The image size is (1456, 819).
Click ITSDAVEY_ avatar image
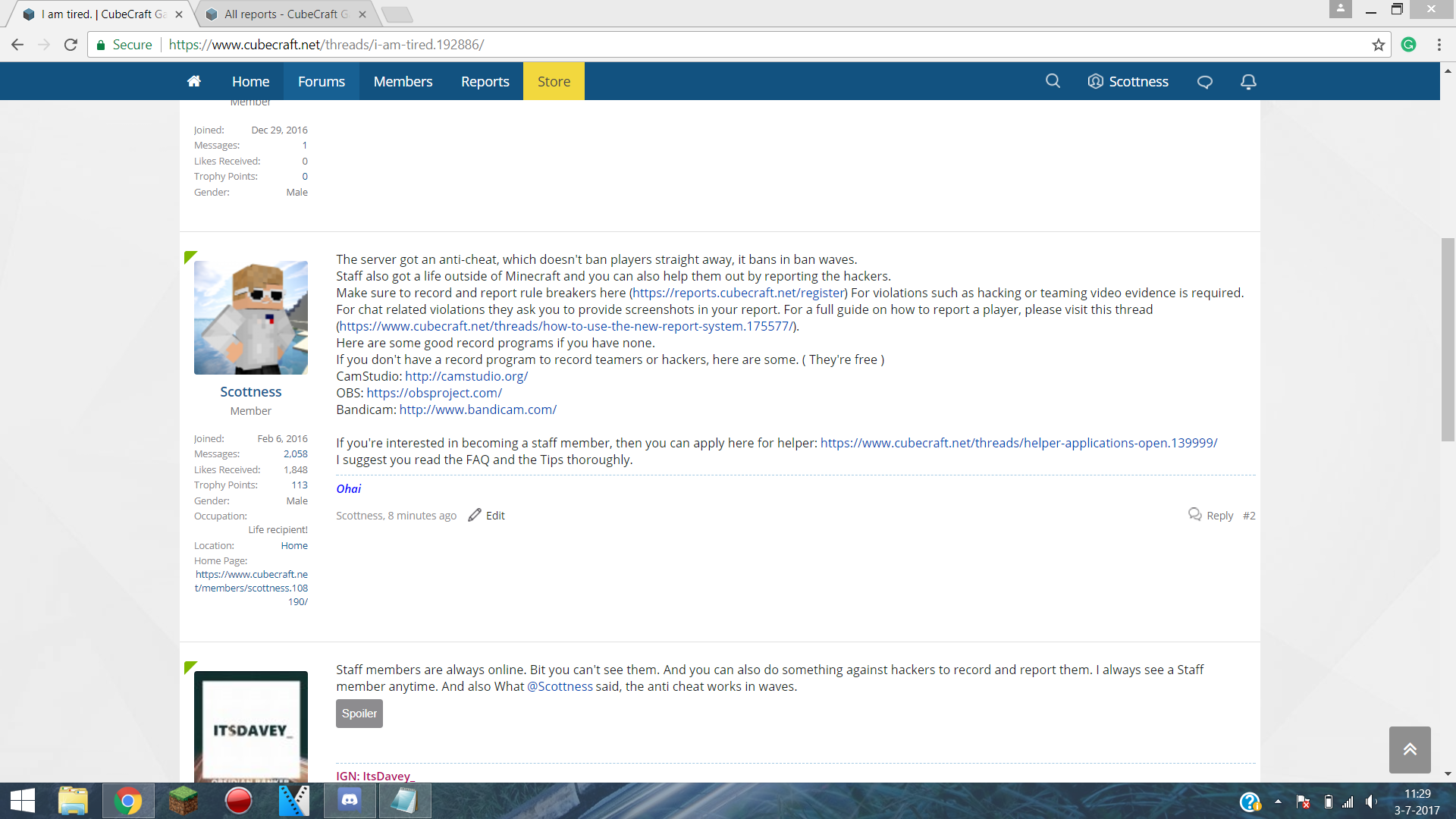(x=251, y=726)
